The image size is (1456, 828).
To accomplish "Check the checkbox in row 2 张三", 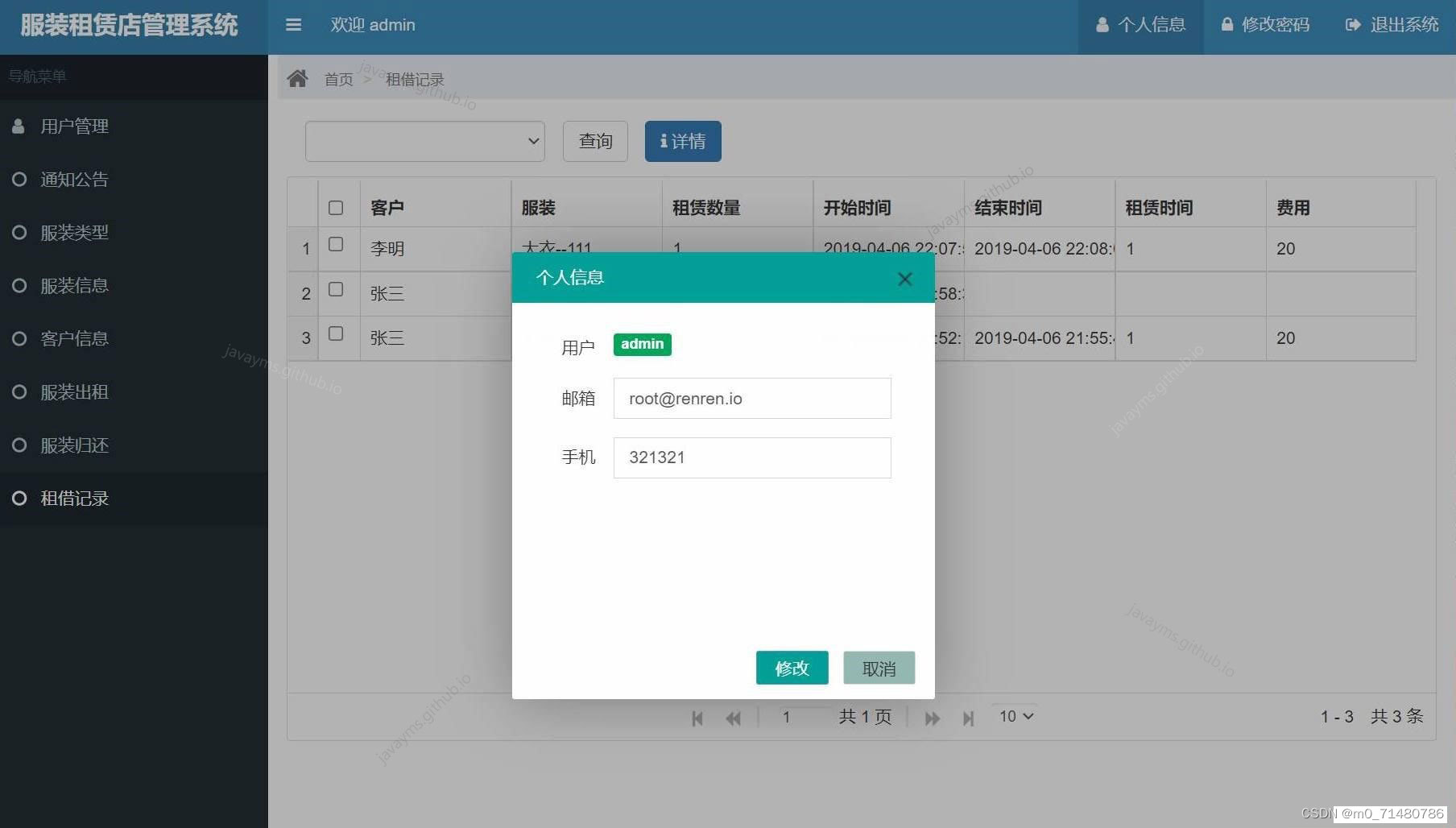I will 336,289.
